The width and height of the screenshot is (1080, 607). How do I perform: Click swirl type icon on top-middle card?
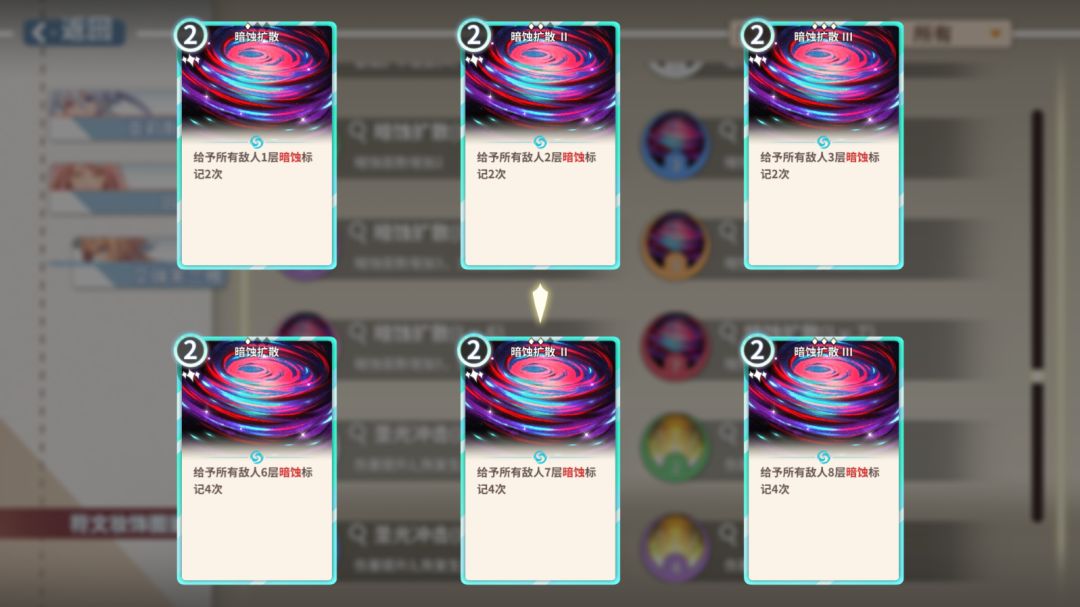pos(540,142)
